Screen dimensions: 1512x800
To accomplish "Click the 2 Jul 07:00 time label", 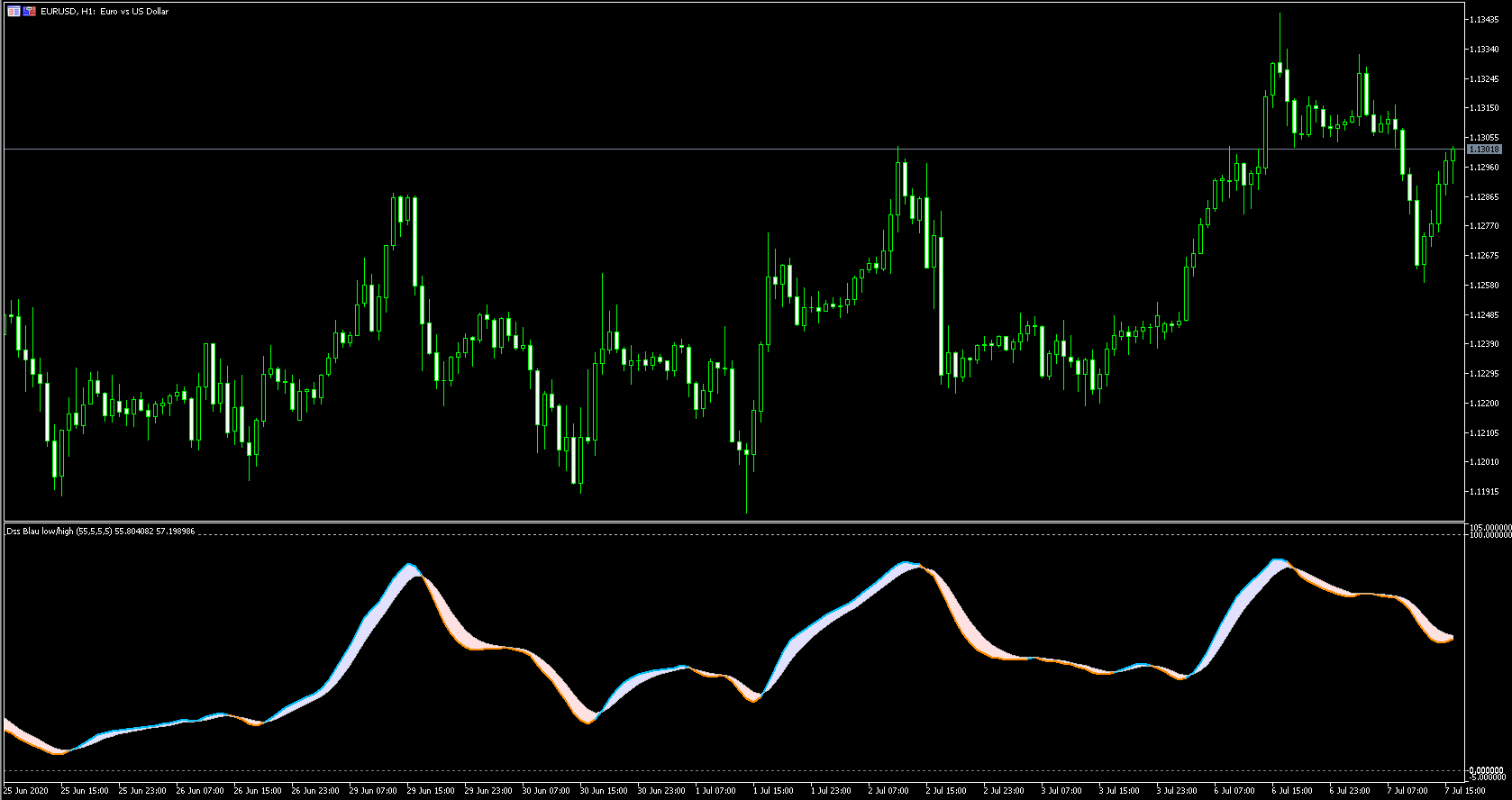I will (x=888, y=791).
